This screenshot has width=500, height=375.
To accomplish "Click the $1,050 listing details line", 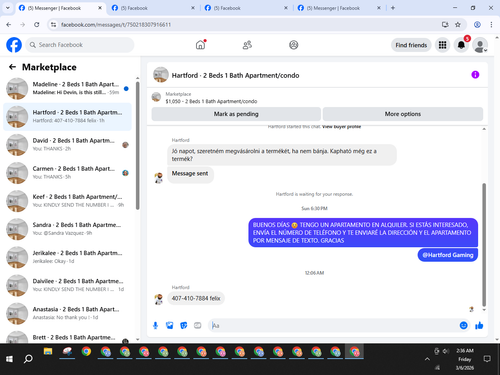I will click(x=211, y=101).
